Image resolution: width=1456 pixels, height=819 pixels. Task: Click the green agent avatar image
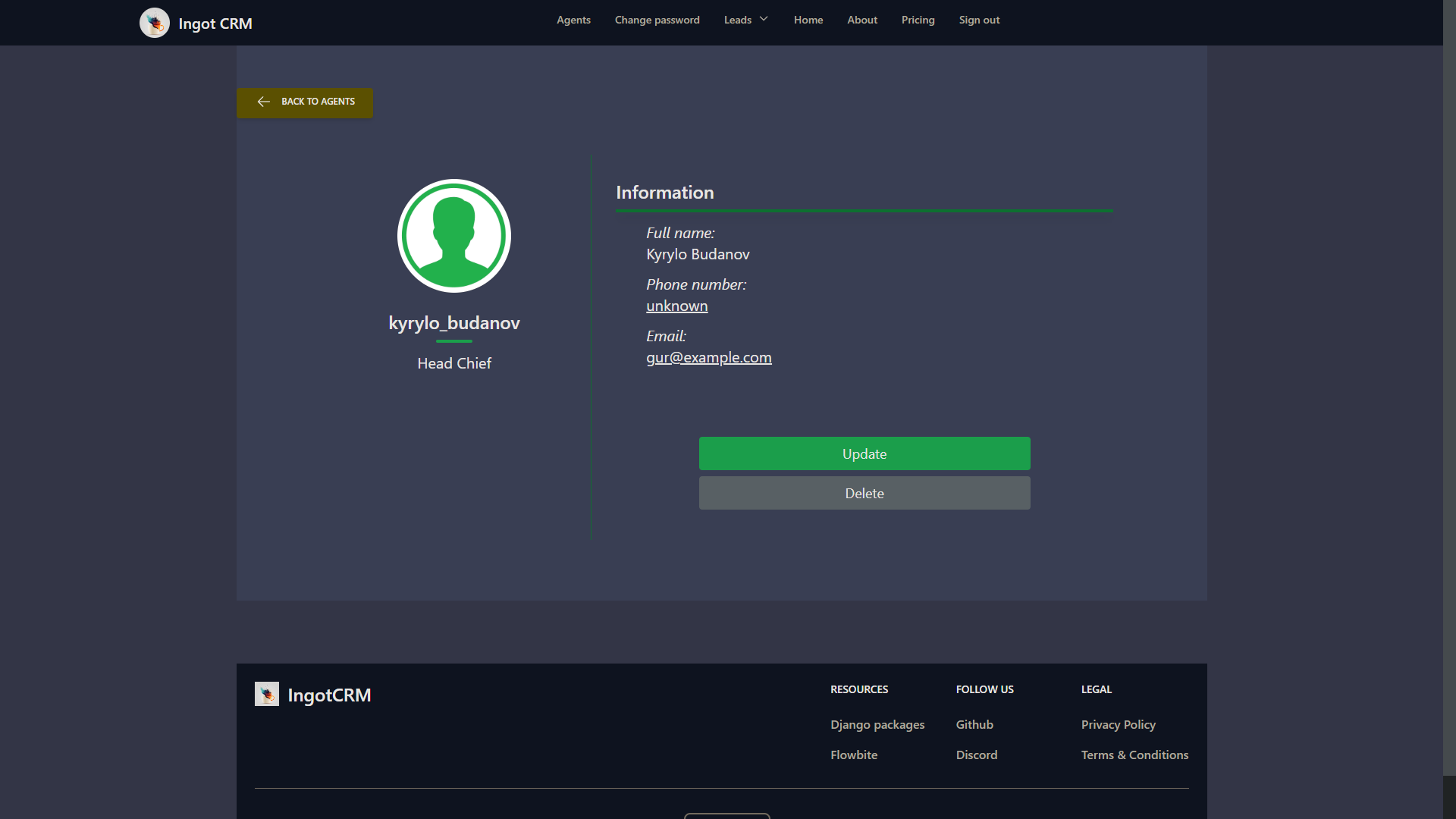pyautogui.click(x=454, y=236)
